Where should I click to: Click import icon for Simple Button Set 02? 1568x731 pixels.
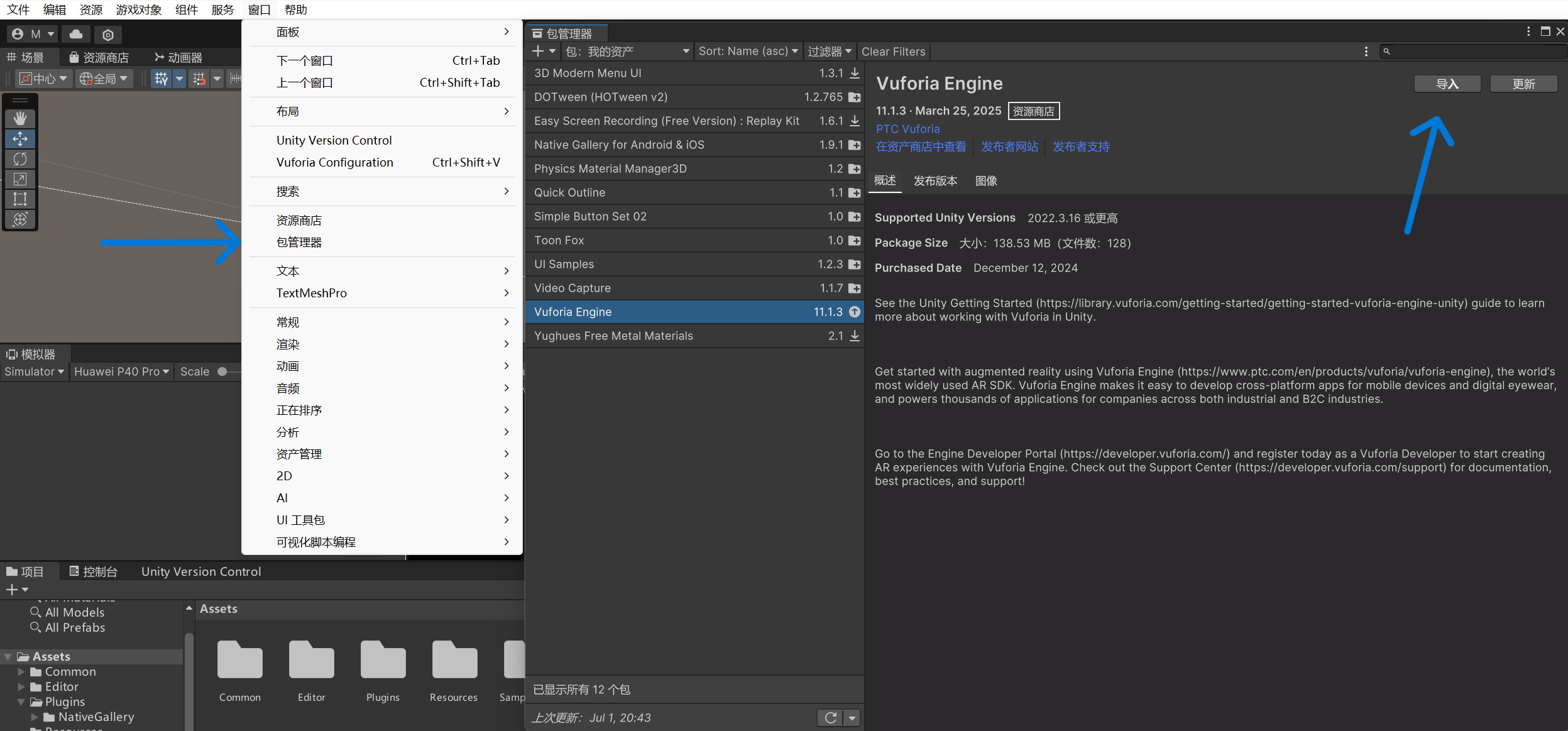(x=855, y=217)
